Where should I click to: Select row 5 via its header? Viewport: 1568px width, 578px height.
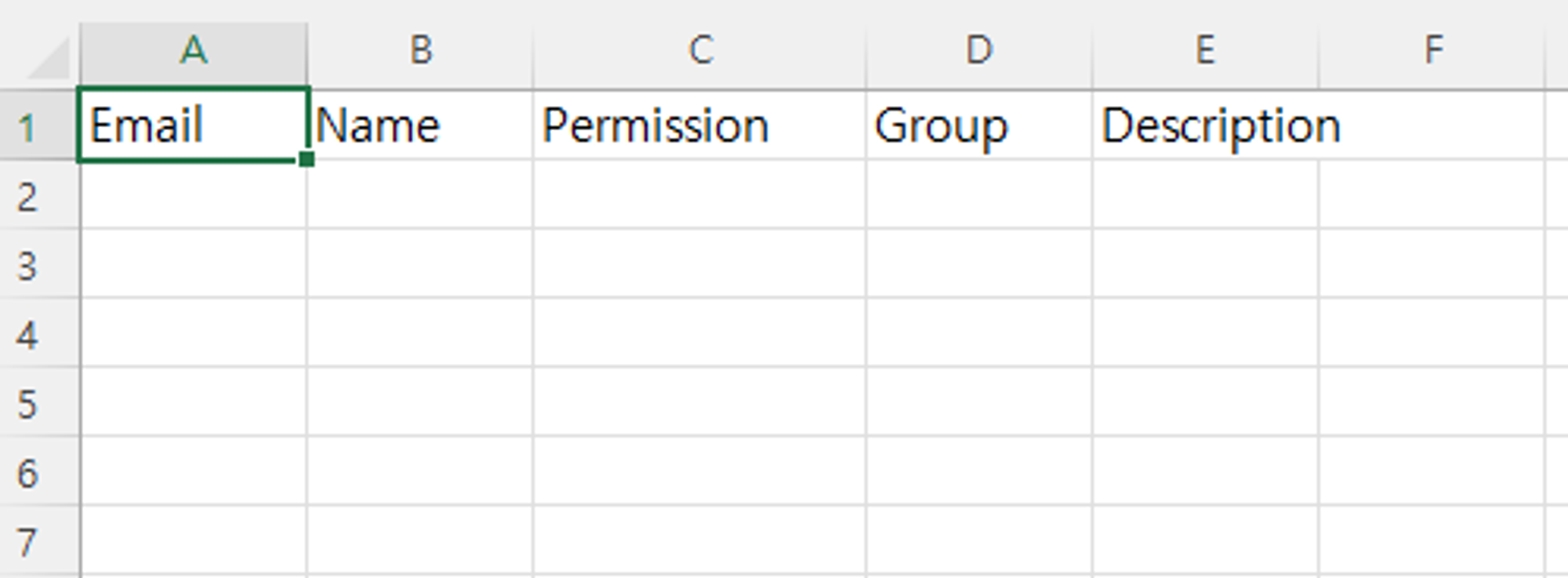pyautogui.click(x=28, y=403)
